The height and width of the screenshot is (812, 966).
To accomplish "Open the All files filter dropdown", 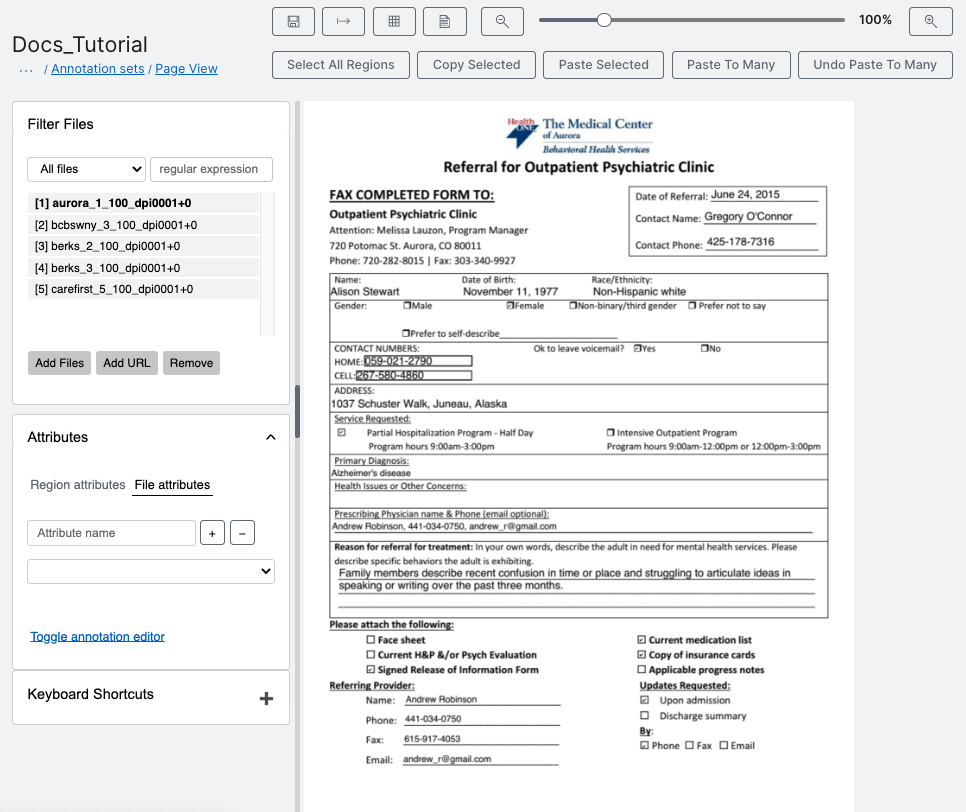I will pos(86,169).
